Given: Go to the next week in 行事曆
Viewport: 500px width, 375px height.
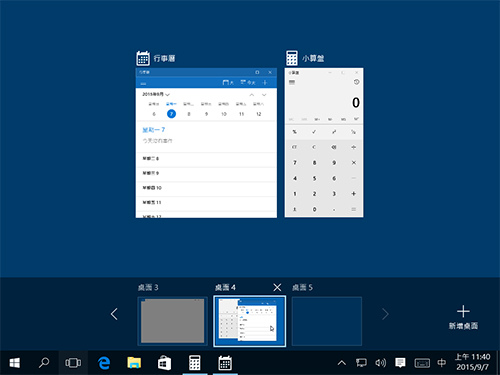Looking at the screenshot, I should [x=264, y=95].
